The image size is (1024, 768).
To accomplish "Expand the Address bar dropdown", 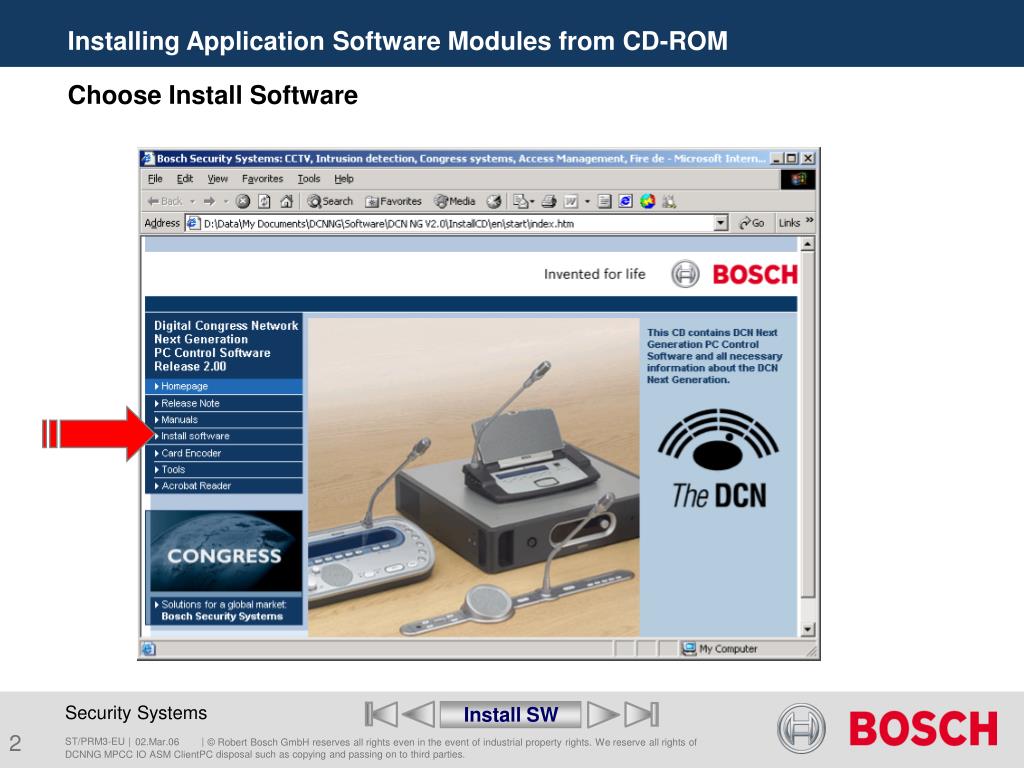I will pos(720,223).
